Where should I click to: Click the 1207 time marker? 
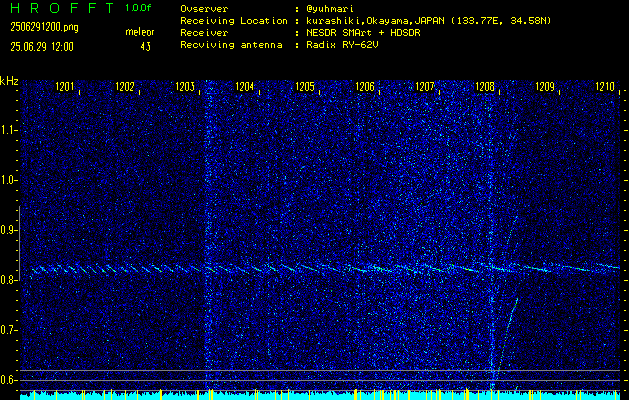click(425, 87)
